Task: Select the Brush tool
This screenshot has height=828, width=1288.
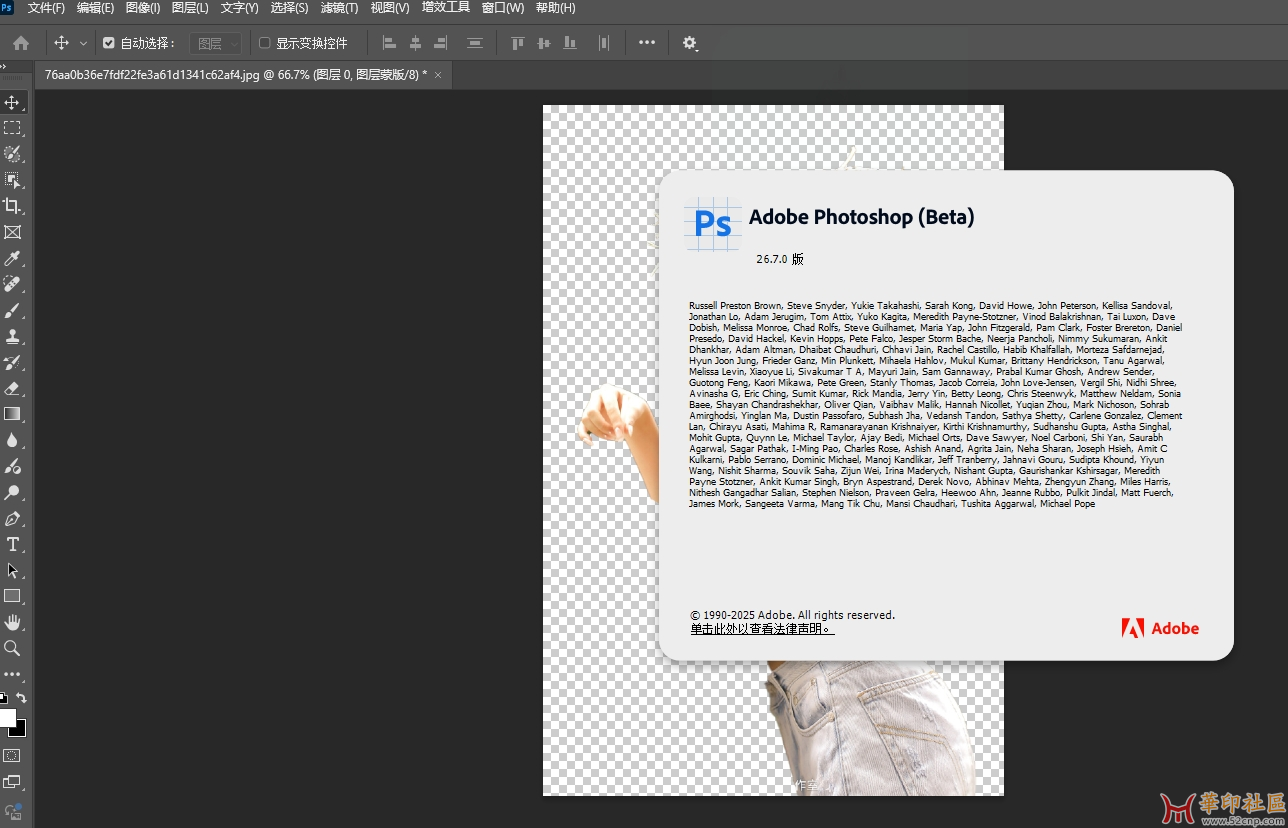Action: coord(12,310)
